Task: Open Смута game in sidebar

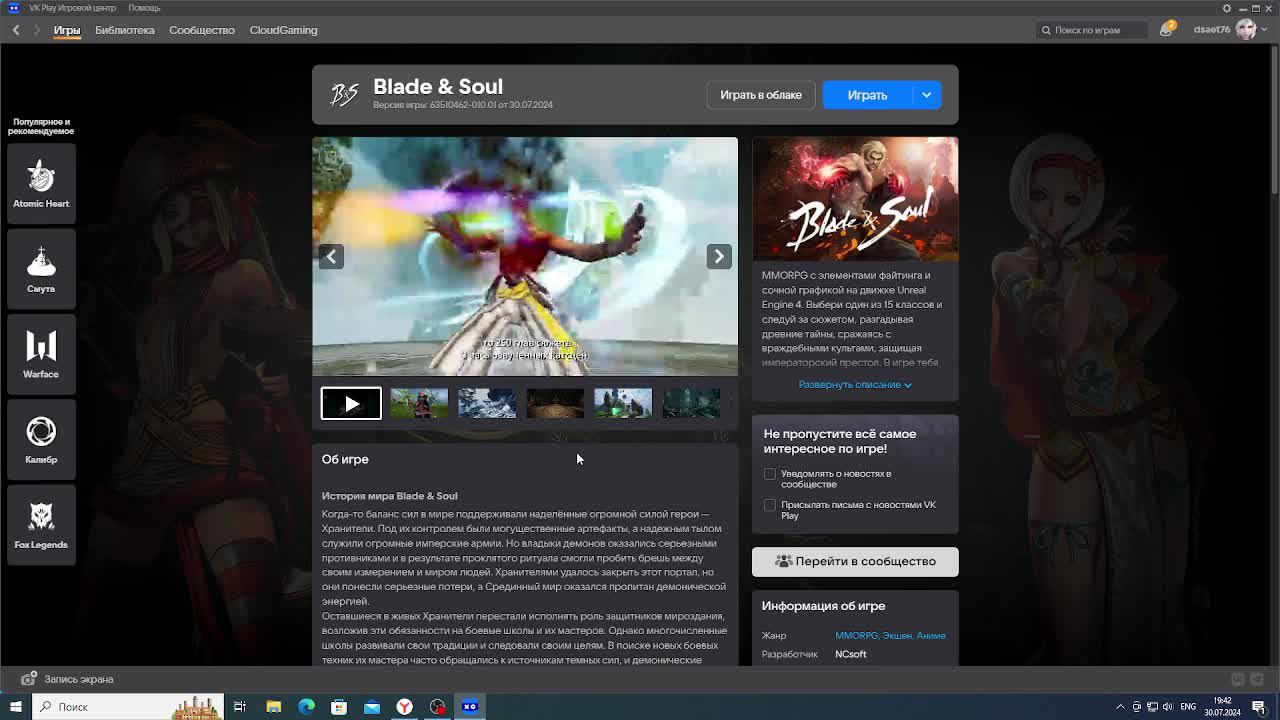Action: (41, 268)
